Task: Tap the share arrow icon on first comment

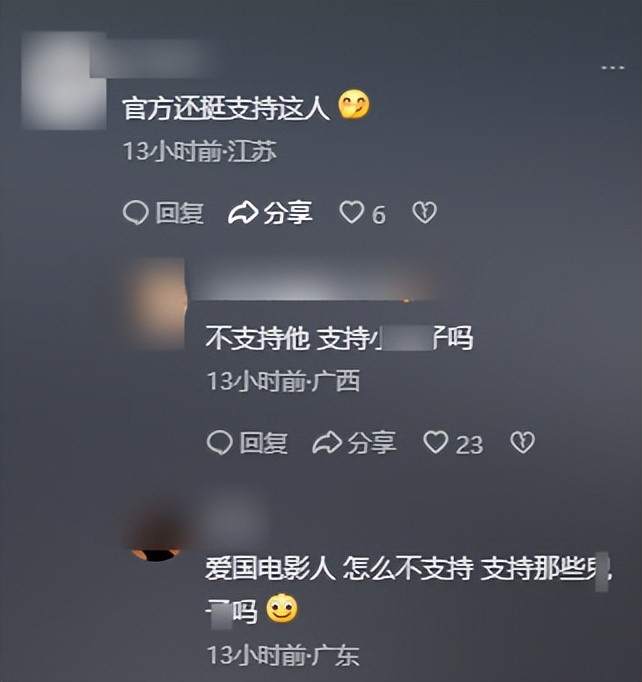Action: [x=243, y=213]
